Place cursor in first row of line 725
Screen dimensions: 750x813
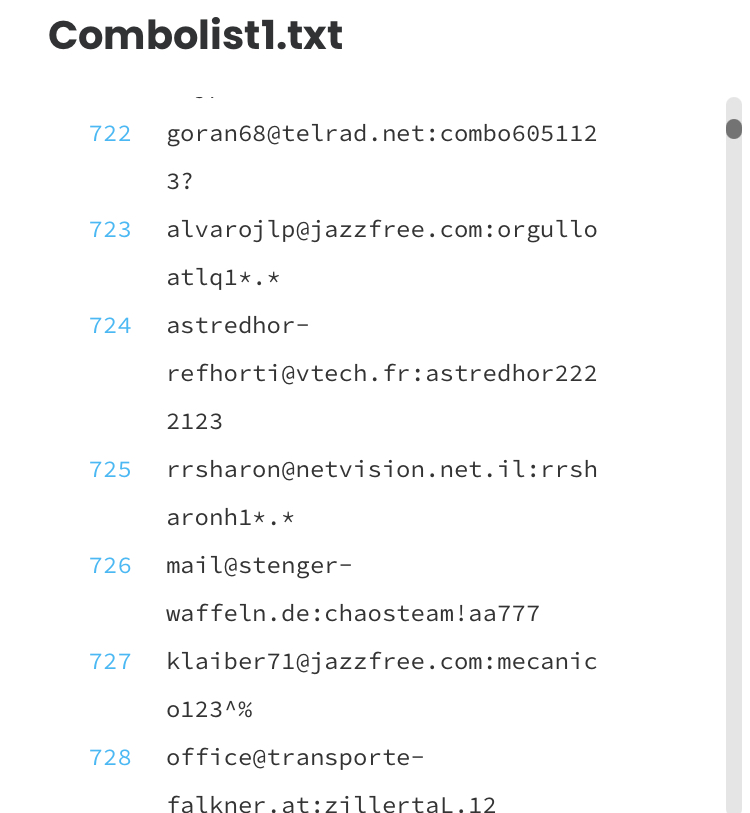[381, 470]
